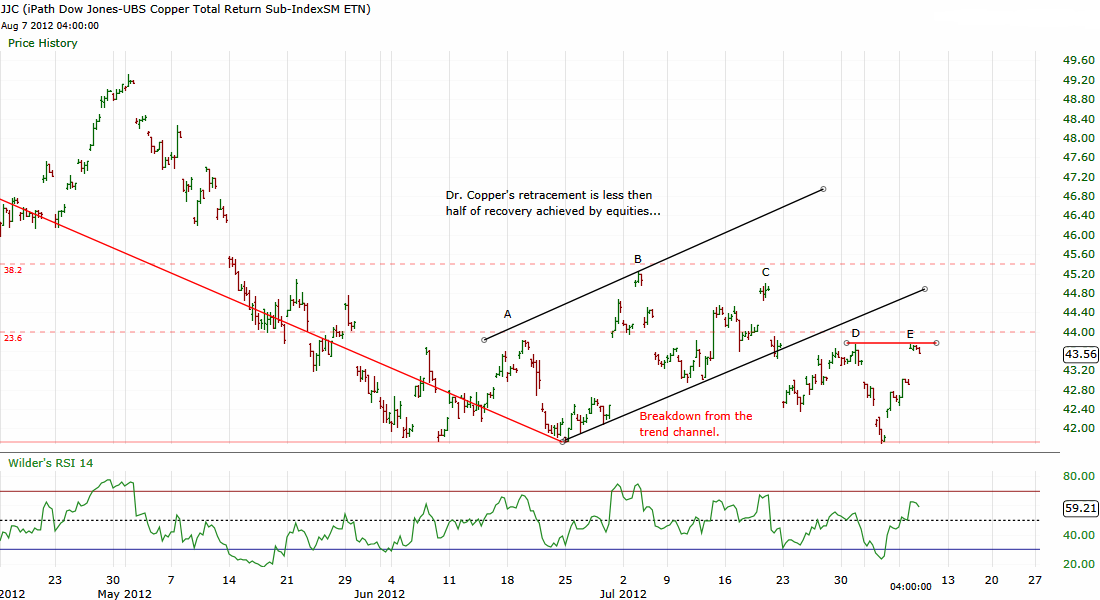This screenshot has height=600, width=1100.
Task: Click the wave label 'D'
Action: [x=856, y=333]
